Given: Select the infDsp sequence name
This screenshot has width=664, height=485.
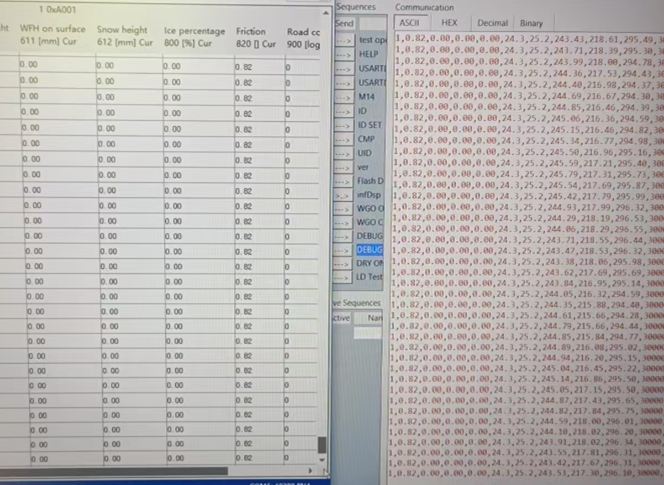Looking at the screenshot, I should (x=369, y=195).
